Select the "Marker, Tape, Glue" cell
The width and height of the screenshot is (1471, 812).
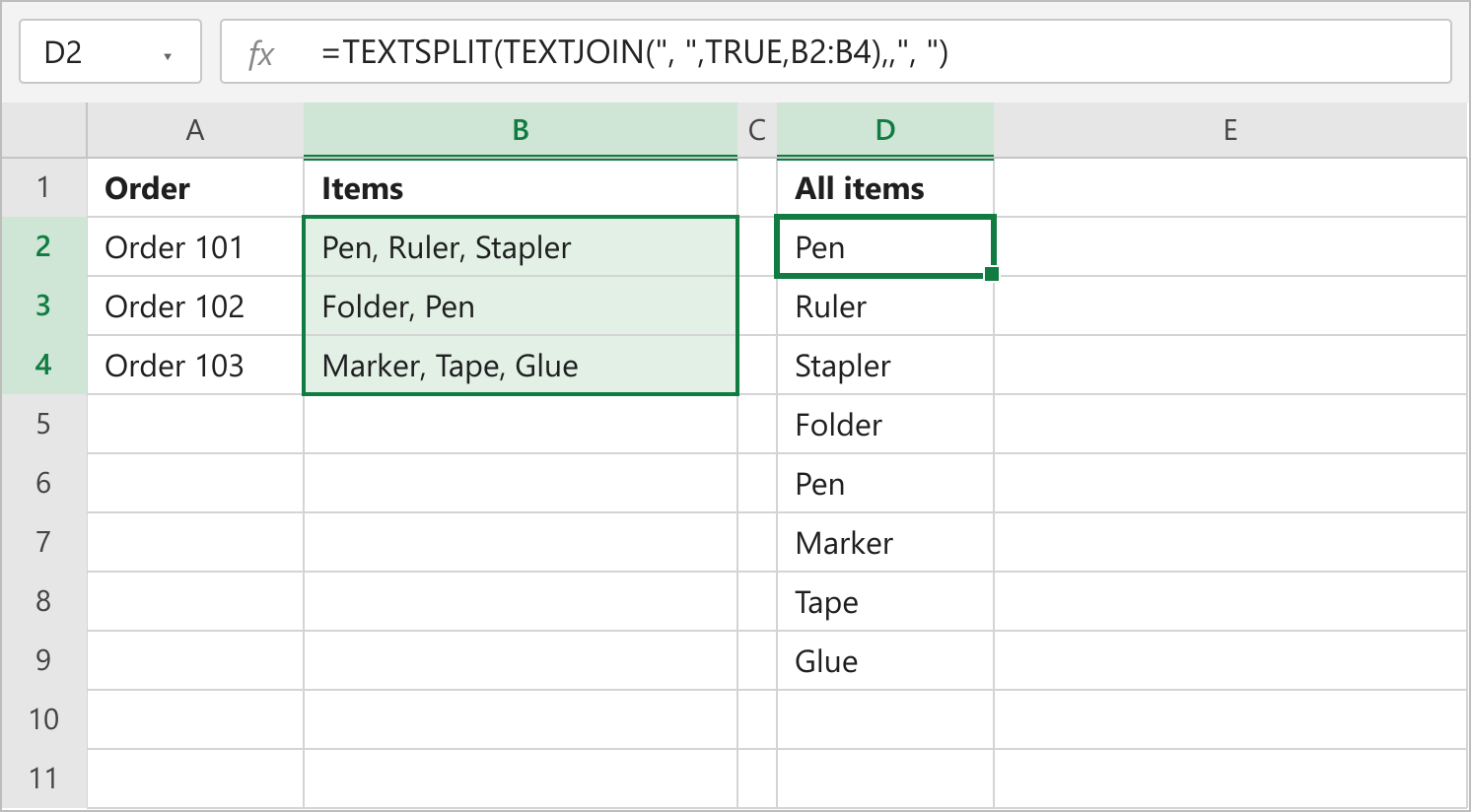[521, 365]
